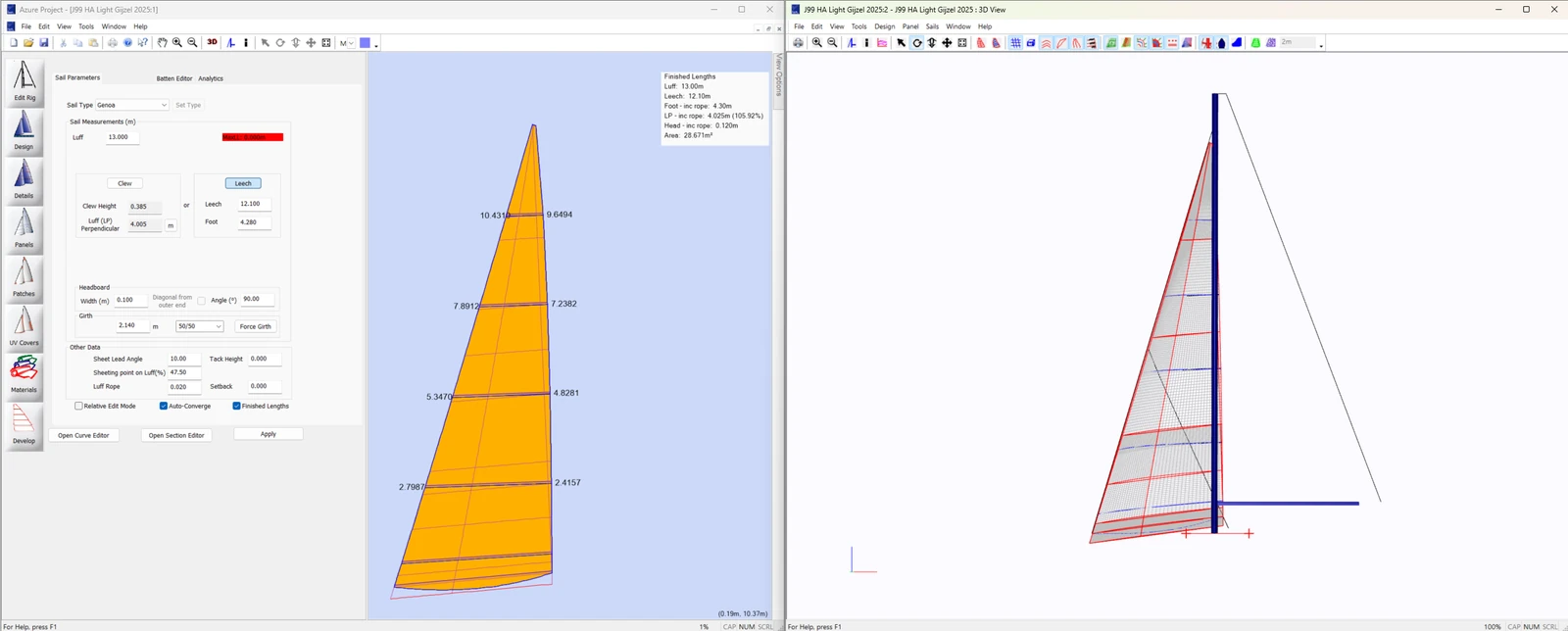This screenshot has height=631, width=1568.
Task: Open the Patches sidebar section
Action: point(24,278)
